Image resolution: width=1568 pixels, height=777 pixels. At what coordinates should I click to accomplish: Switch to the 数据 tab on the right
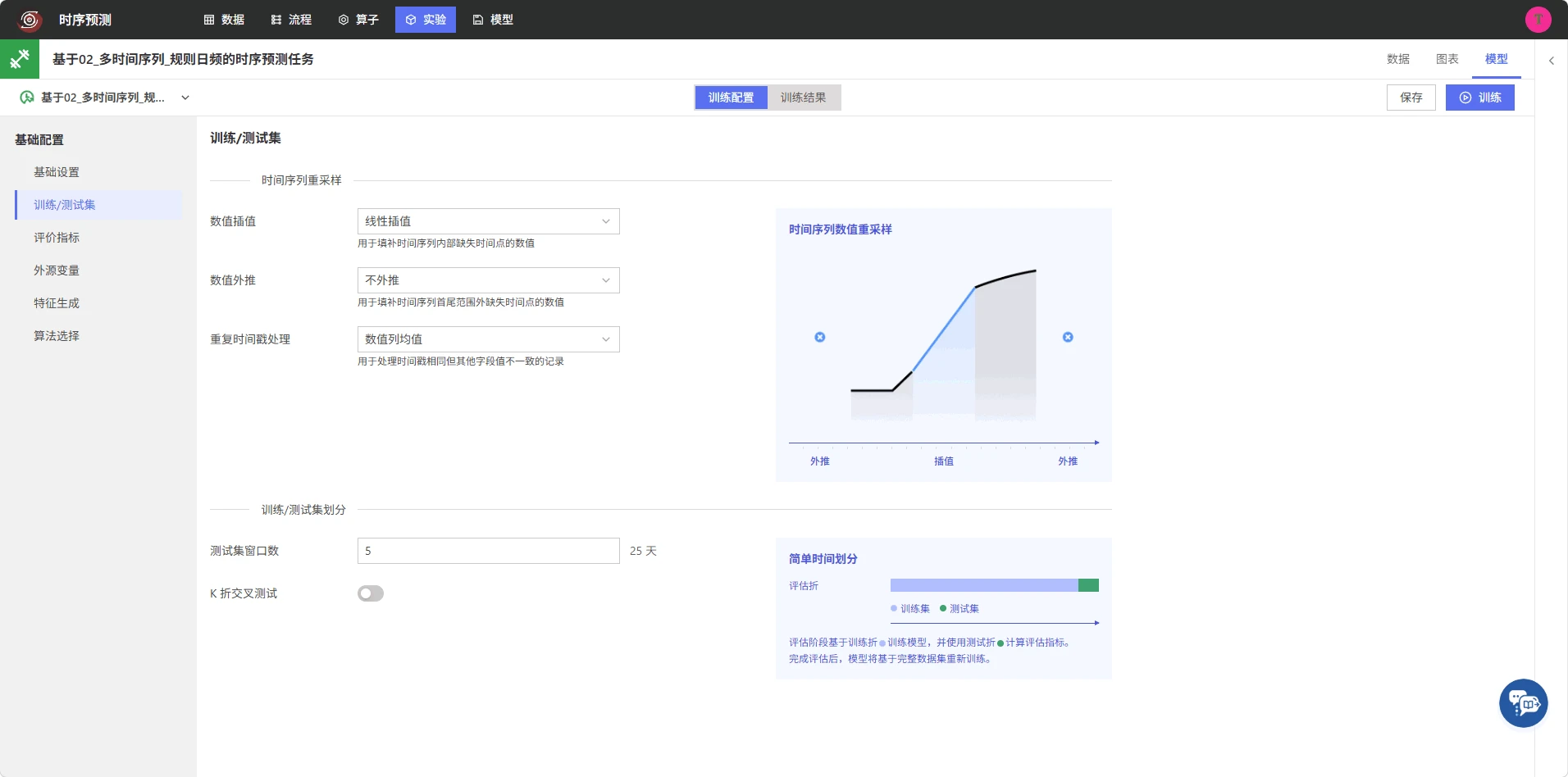(1397, 59)
